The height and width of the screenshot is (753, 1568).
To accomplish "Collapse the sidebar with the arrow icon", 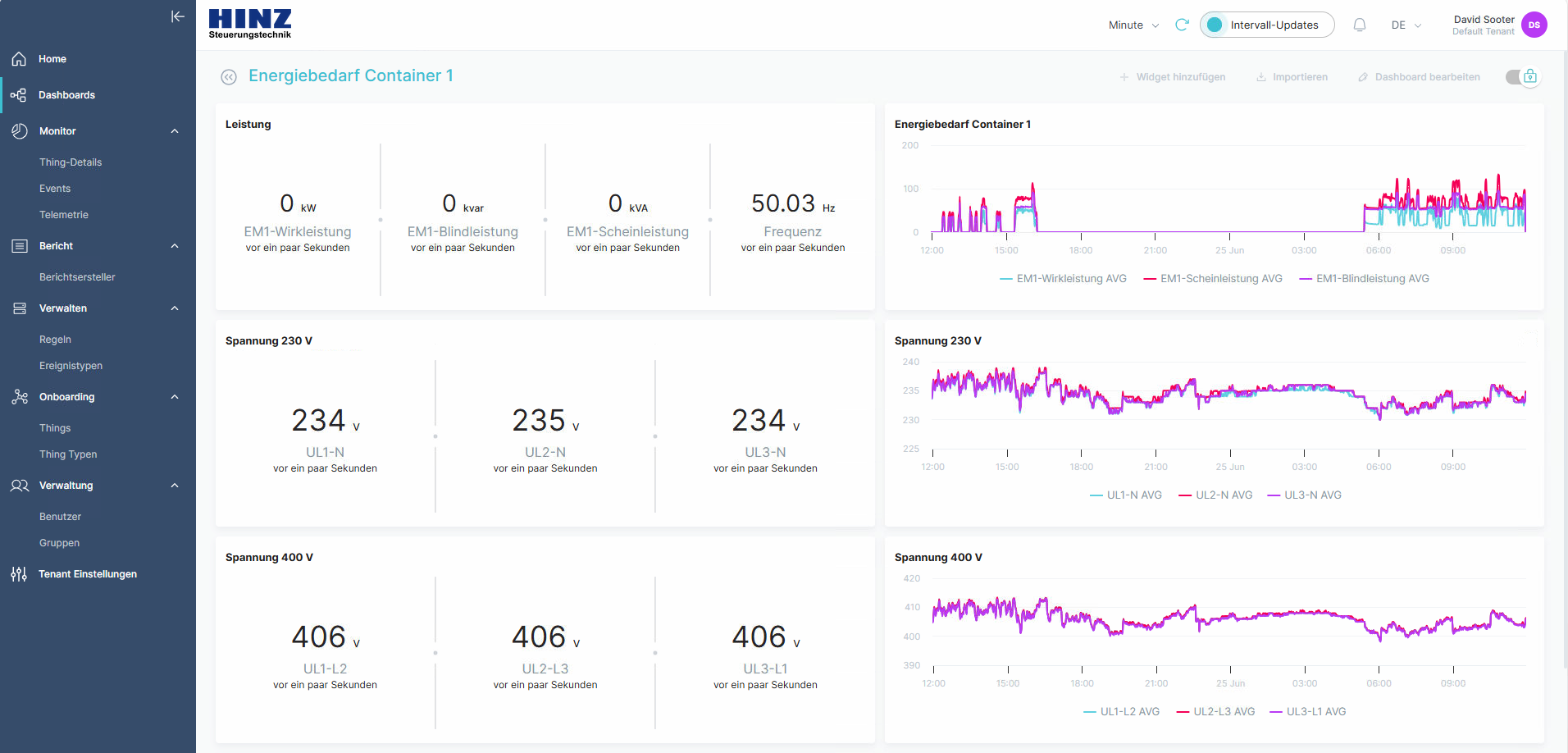I will 177,16.
